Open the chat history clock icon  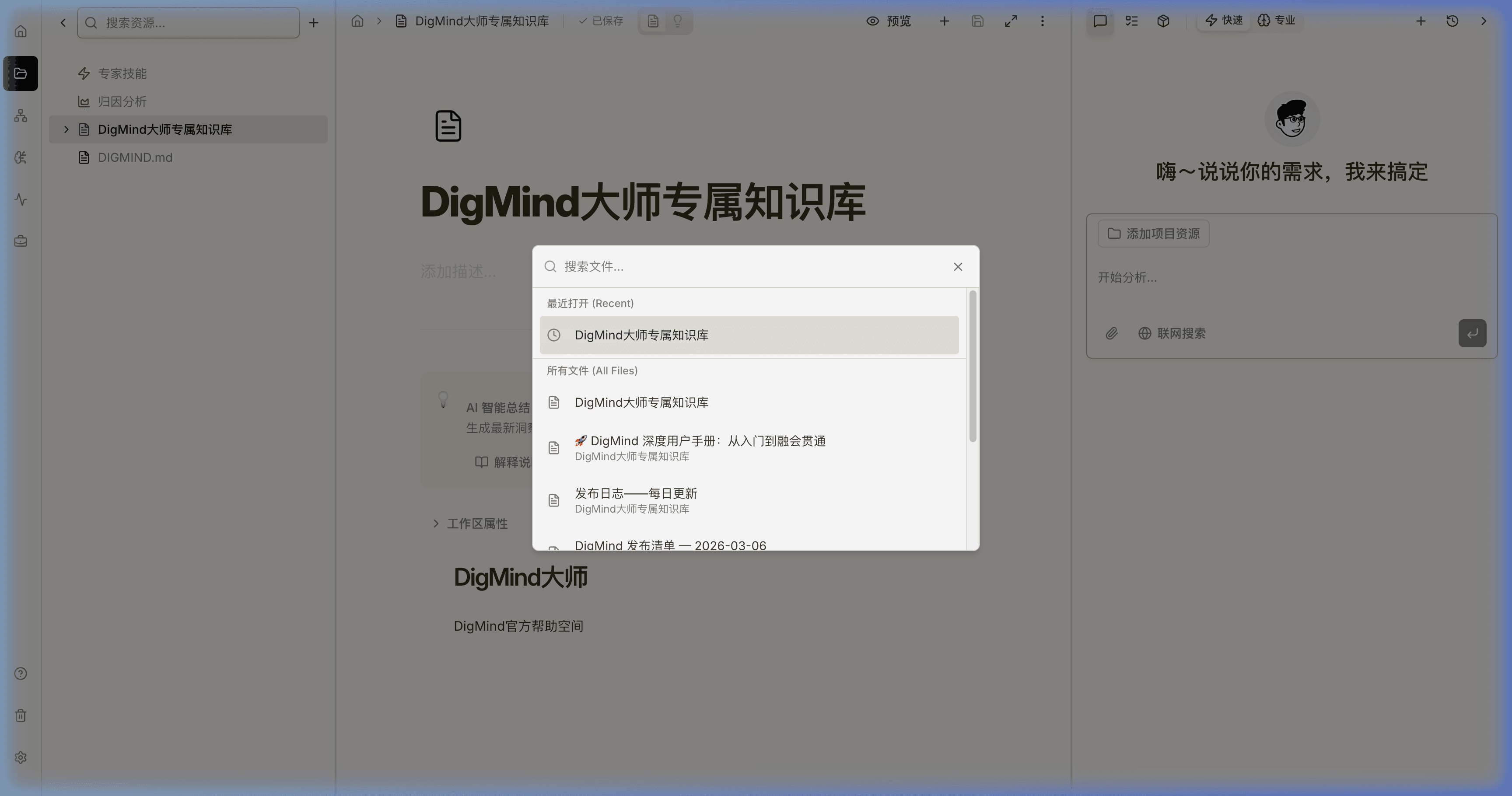point(1452,21)
